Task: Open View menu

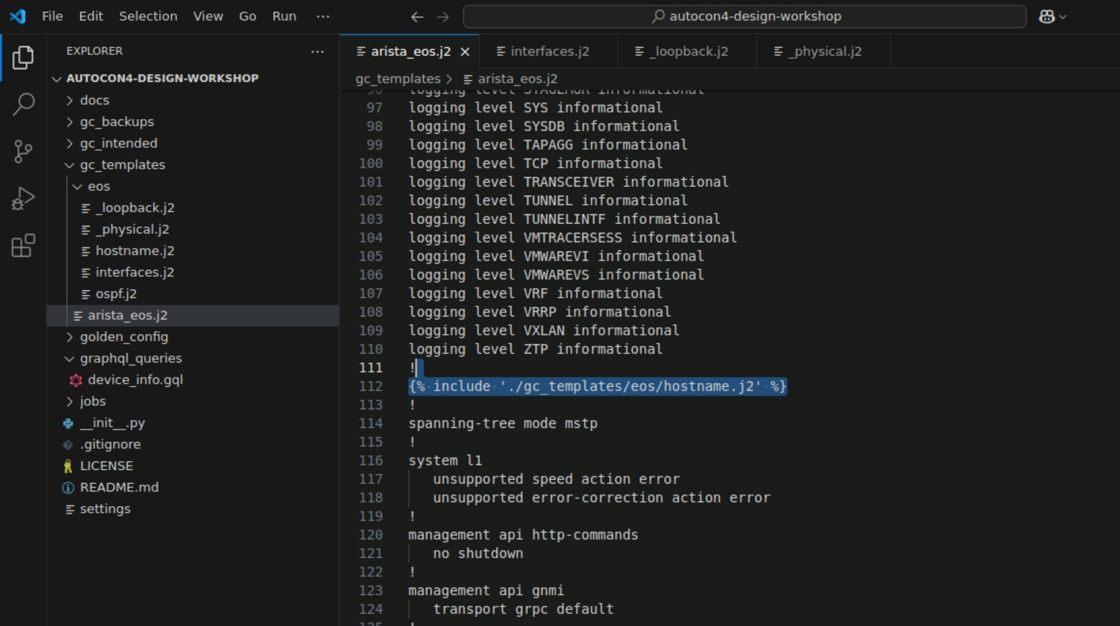Action: click(x=208, y=16)
